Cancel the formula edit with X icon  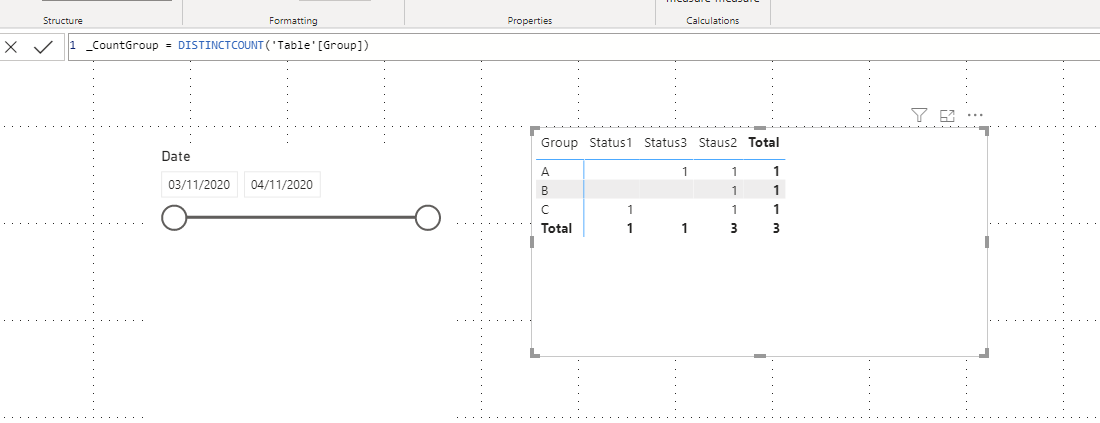[11, 47]
